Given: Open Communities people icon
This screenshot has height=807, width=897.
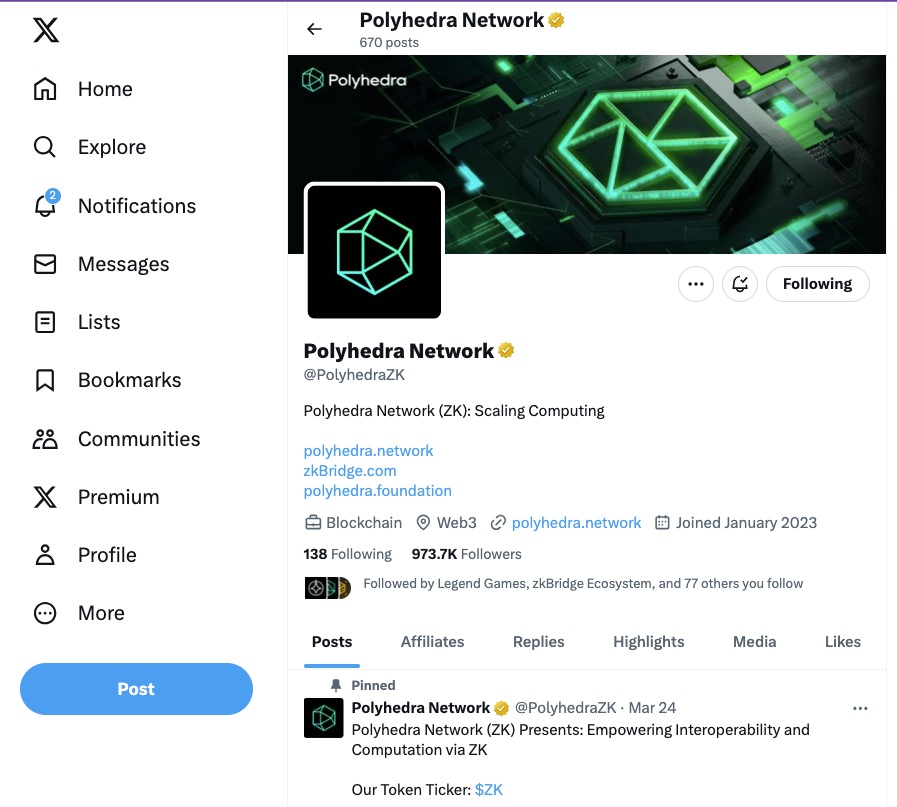Looking at the screenshot, I should tap(45, 439).
